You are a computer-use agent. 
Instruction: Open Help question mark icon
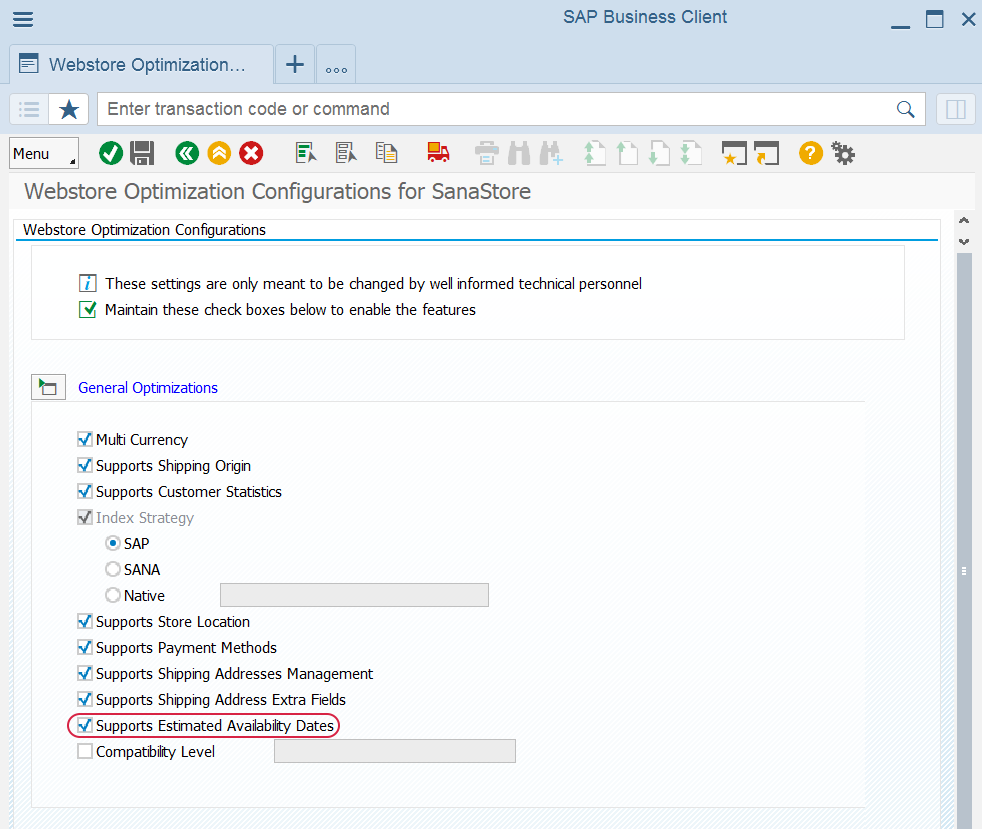[x=810, y=153]
